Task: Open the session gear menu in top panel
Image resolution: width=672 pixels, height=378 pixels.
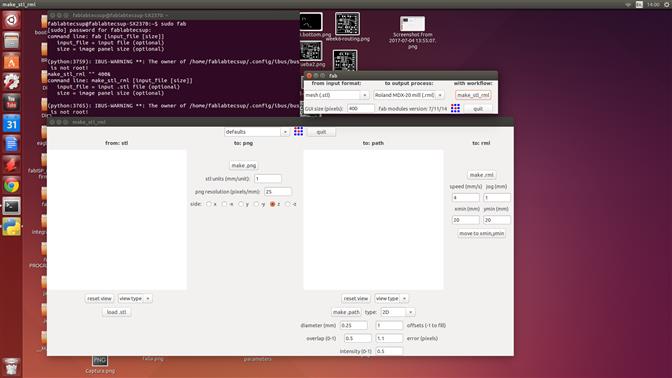Action: point(667,4)
